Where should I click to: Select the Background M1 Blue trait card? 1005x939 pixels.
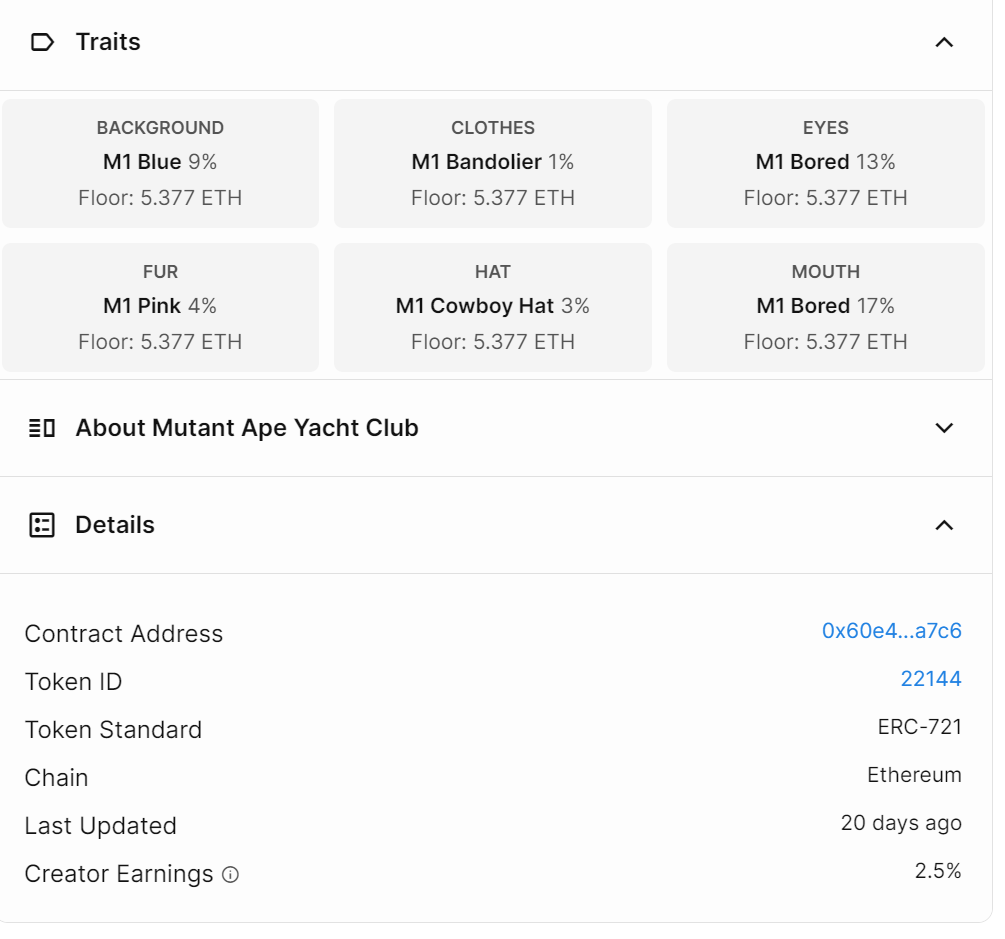(x=160, y=163)
